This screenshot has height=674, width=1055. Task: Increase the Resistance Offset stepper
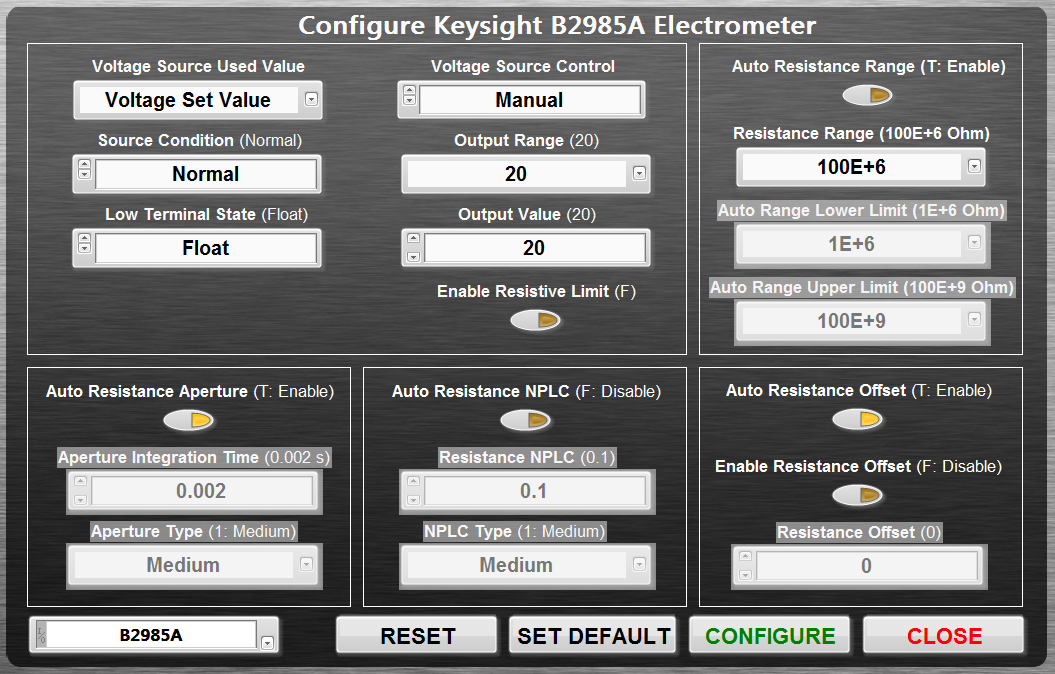745,556
